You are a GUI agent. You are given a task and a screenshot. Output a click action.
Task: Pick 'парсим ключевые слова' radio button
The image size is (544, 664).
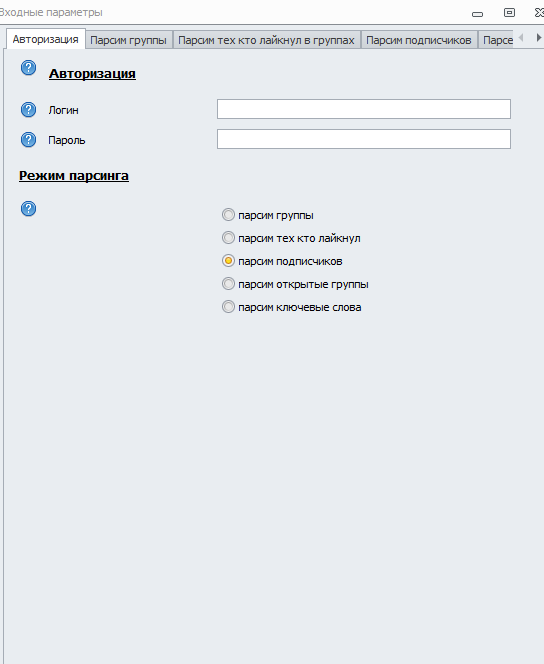[228, 307]
